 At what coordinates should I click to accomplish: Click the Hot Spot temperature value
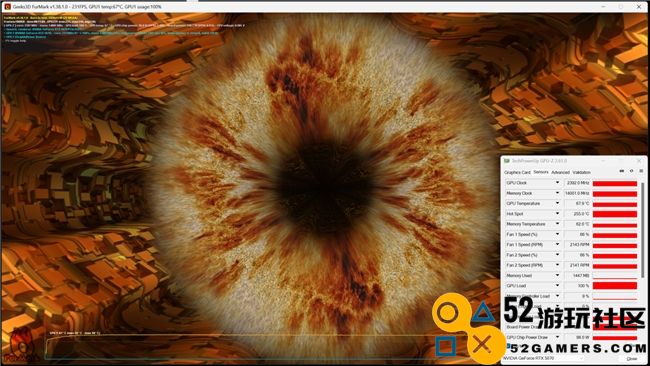coord(577,214)
